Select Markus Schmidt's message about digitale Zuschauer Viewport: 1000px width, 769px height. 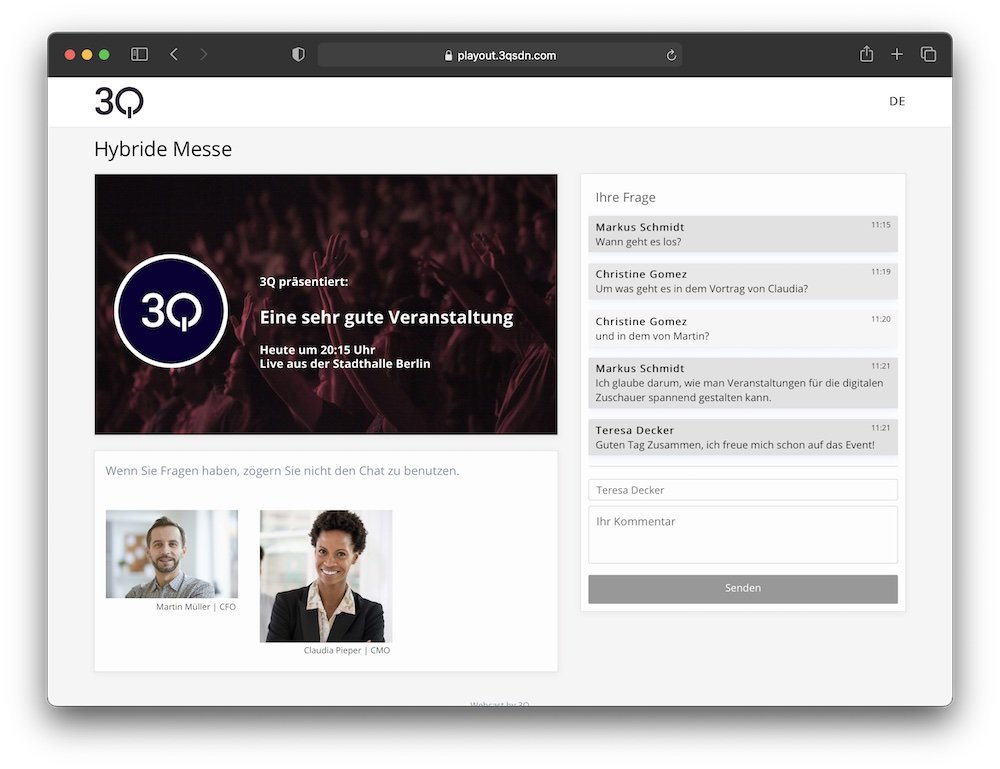pos(742,383)
